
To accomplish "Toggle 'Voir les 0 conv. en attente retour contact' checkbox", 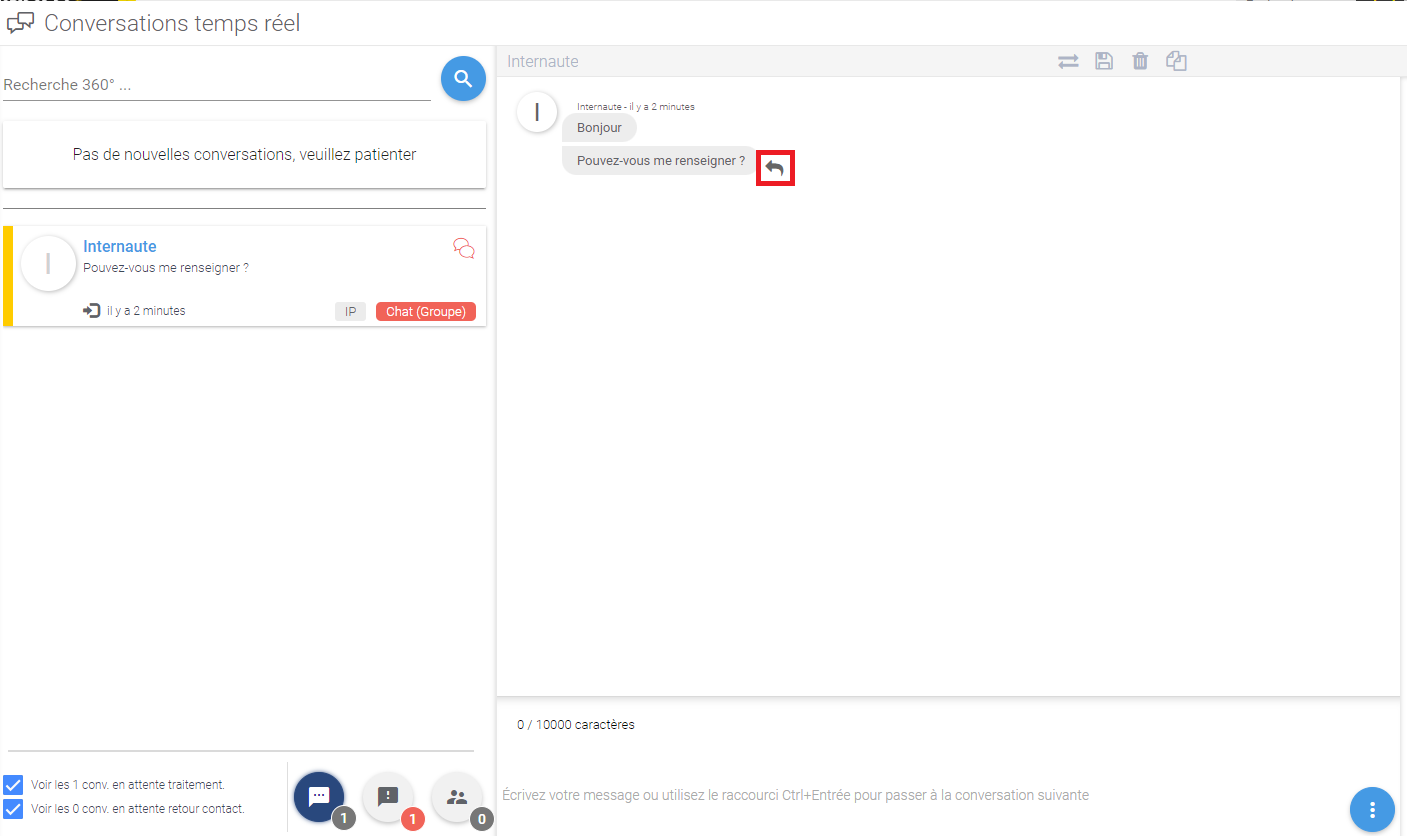I will coord(13,809).
